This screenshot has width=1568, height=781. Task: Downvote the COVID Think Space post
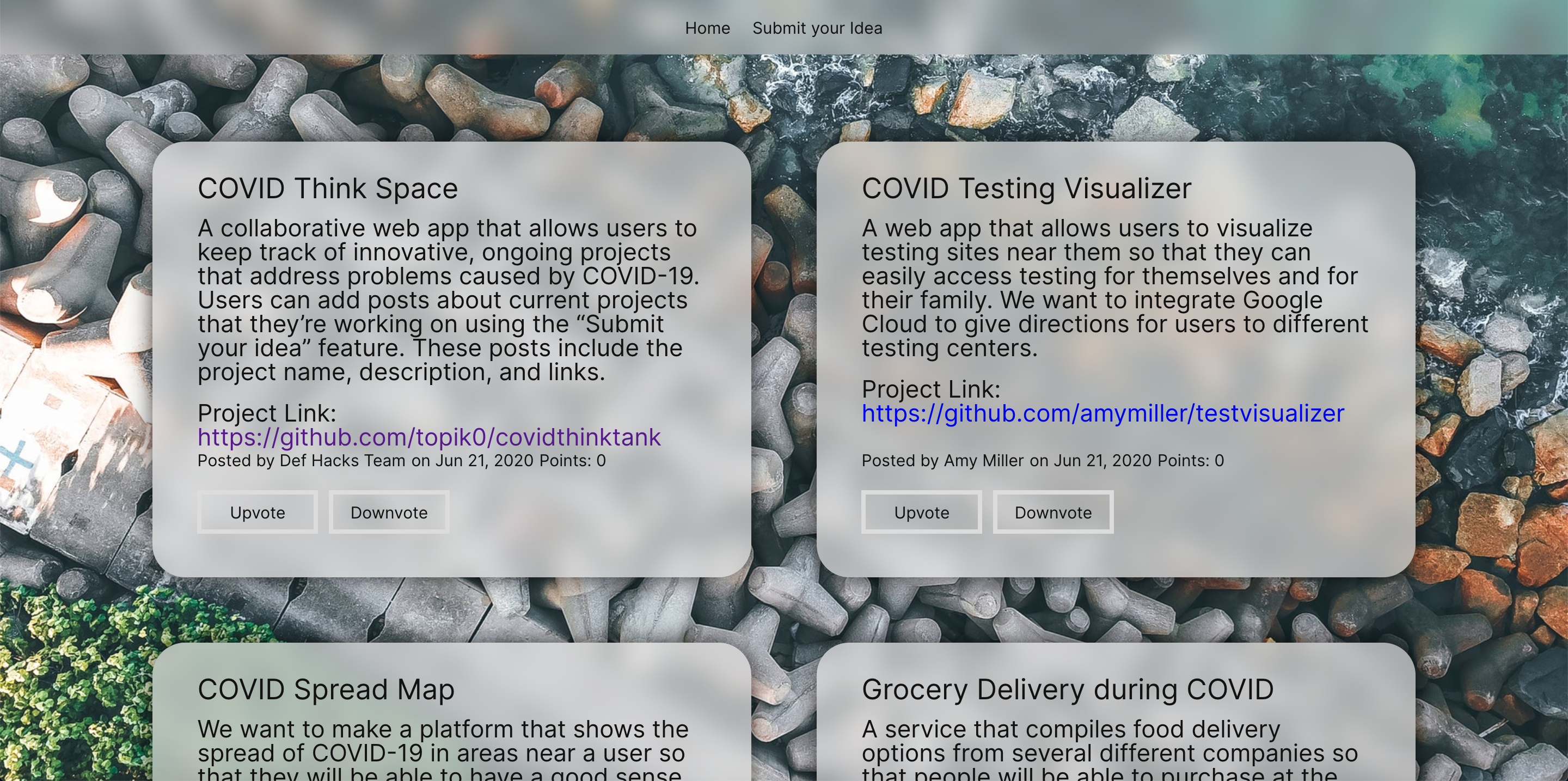click(x=389, y=512)
